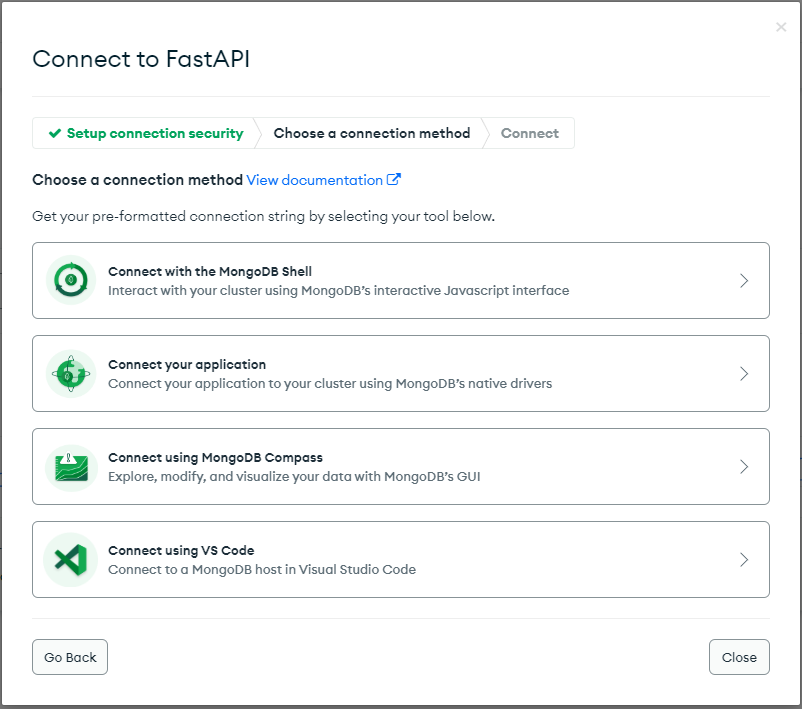Click the pre-formatted connection string instruction text
Image resolution: width=802 pixels, height=709 pixels.
(x=263, y=216)
